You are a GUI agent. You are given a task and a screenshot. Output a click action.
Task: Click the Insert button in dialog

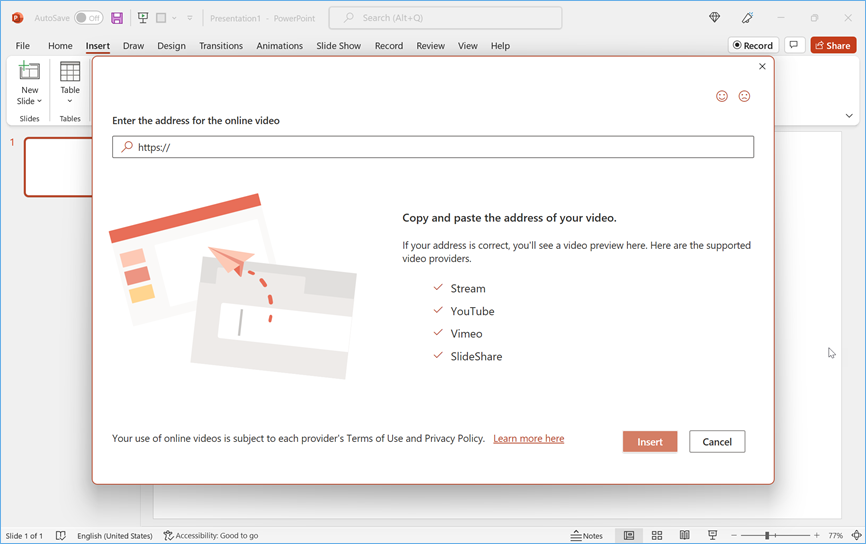(x=650, y=442)
